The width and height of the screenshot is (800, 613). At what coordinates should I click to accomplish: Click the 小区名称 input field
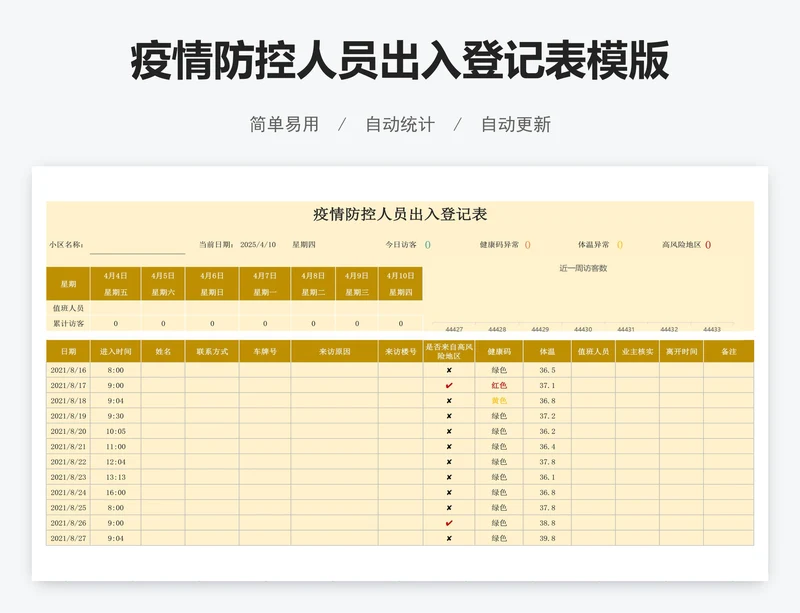(x=137, y=245)
